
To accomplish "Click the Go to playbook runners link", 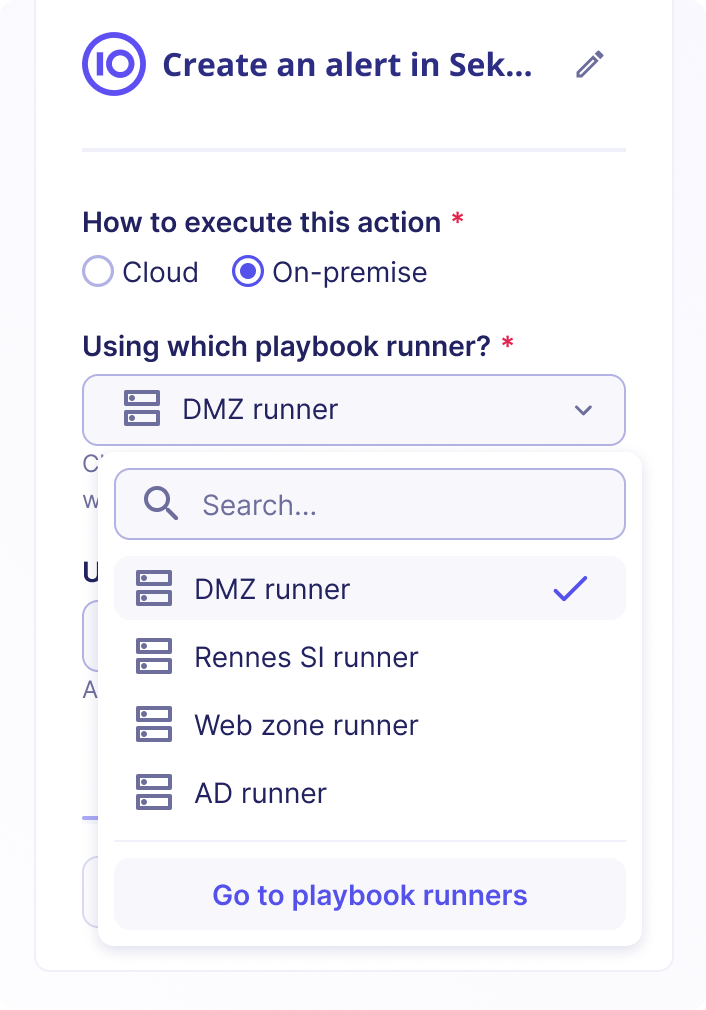I will pos(369,895).
